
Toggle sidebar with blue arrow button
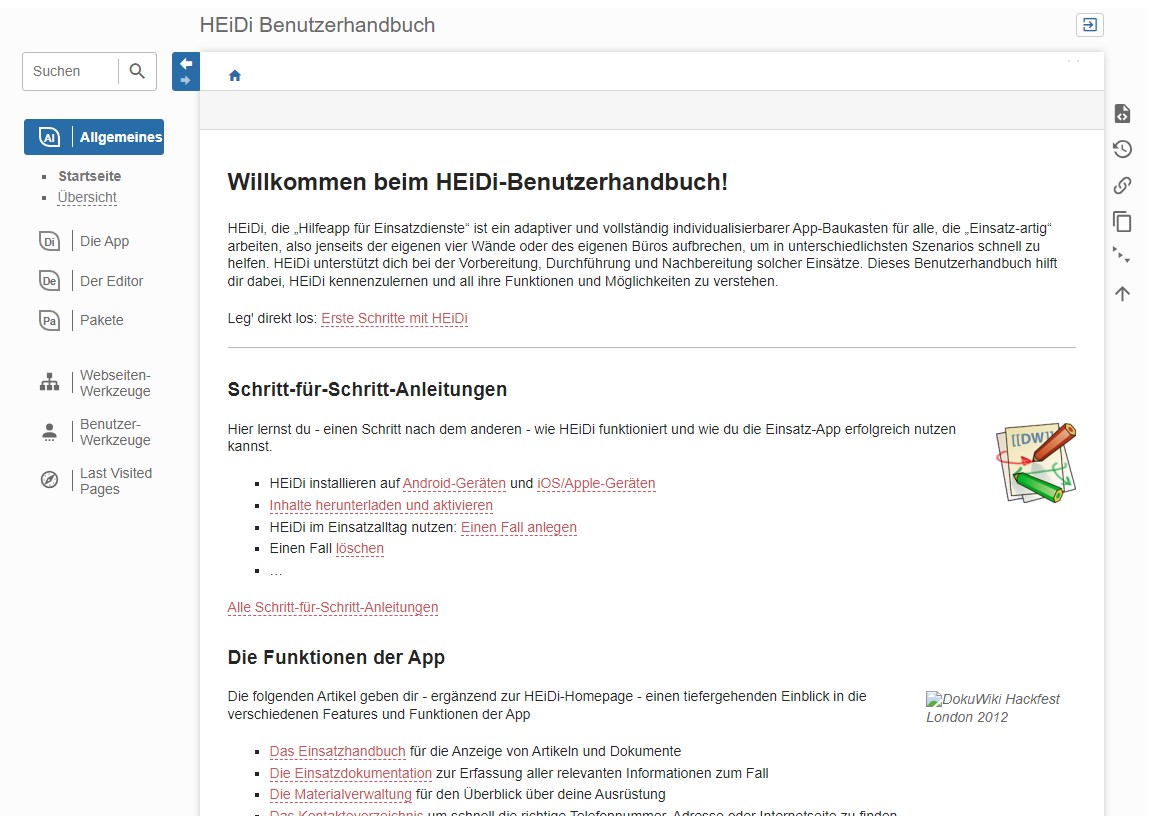186,71
